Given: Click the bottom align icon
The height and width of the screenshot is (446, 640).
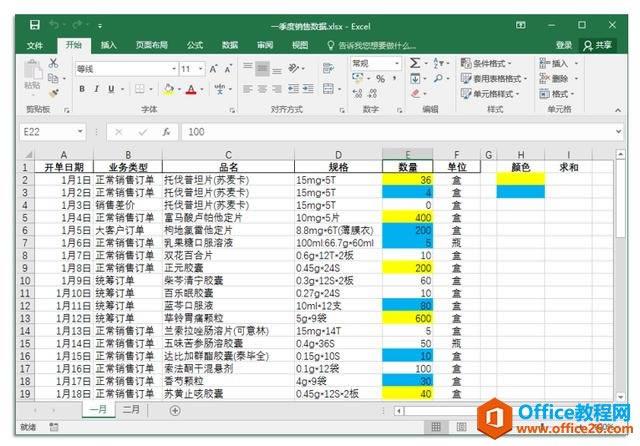Looking at the screenshot, I should coord(277,69).
